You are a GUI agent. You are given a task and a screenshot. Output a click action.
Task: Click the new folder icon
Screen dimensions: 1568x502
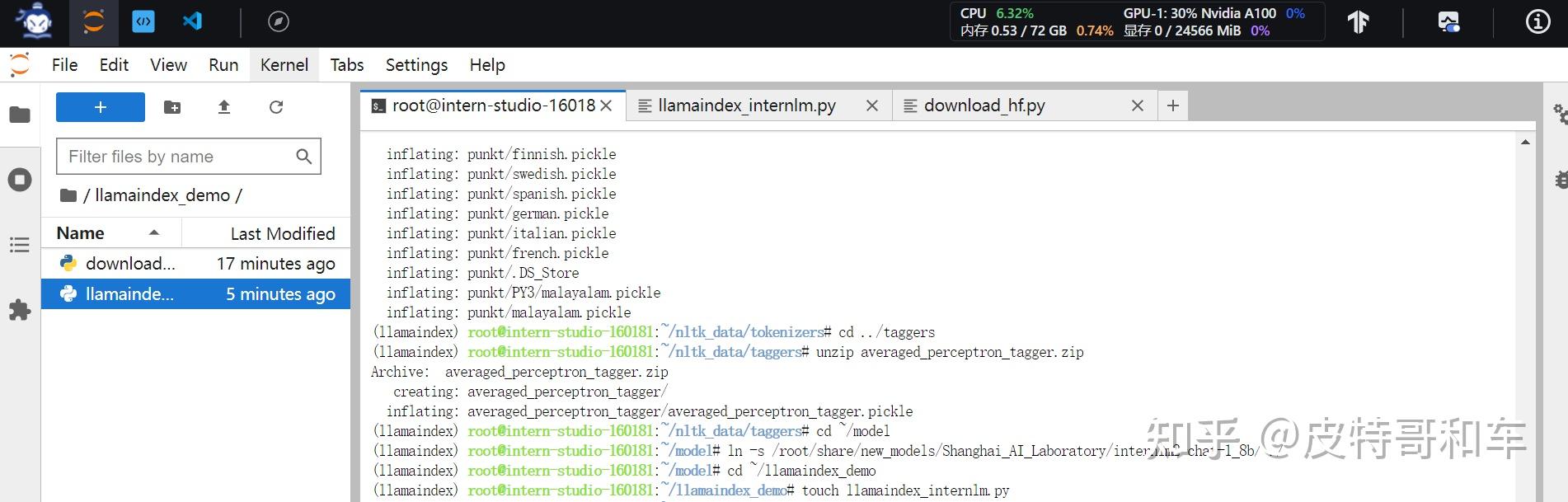click(x=172, y=107)
